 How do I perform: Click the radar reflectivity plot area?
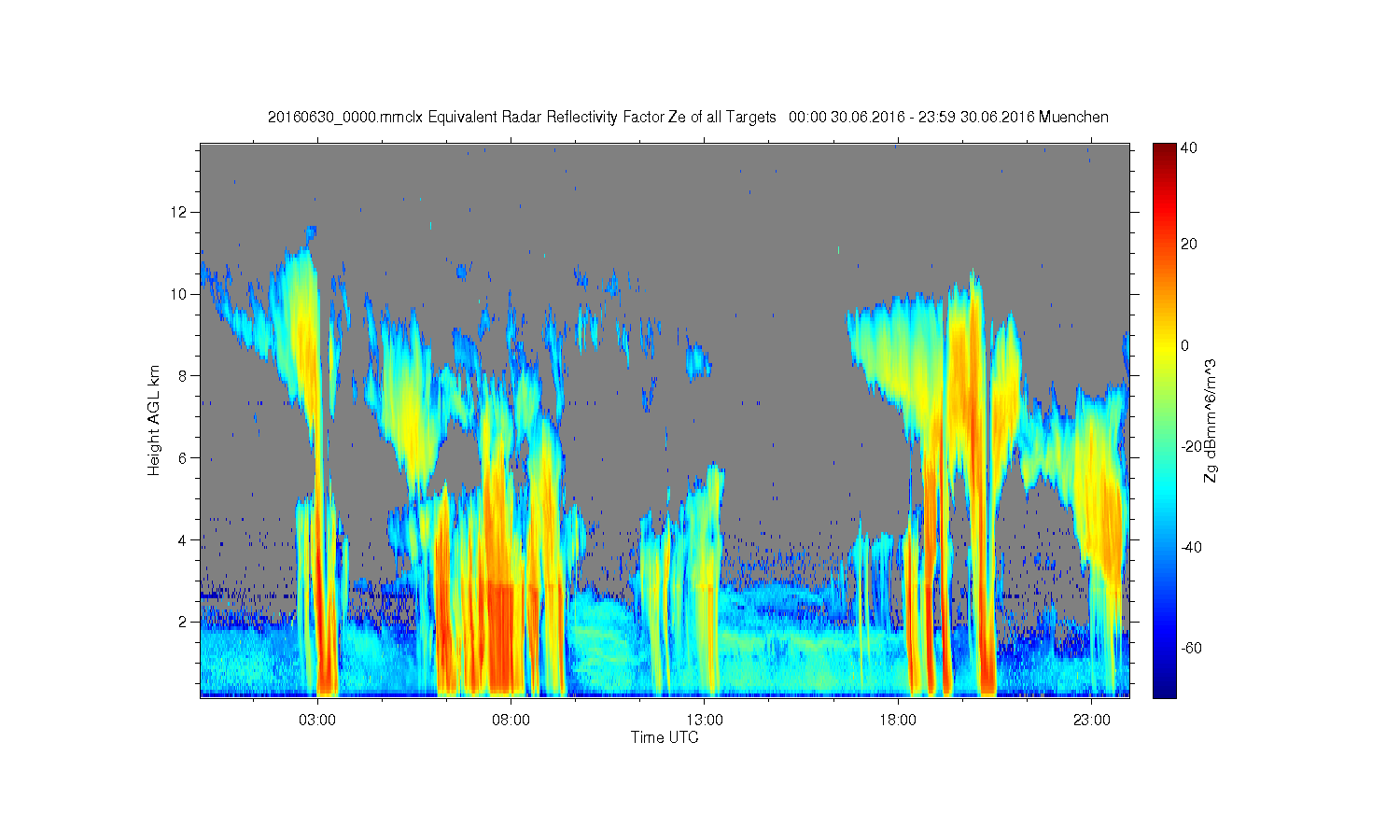[x=665, y=420]
